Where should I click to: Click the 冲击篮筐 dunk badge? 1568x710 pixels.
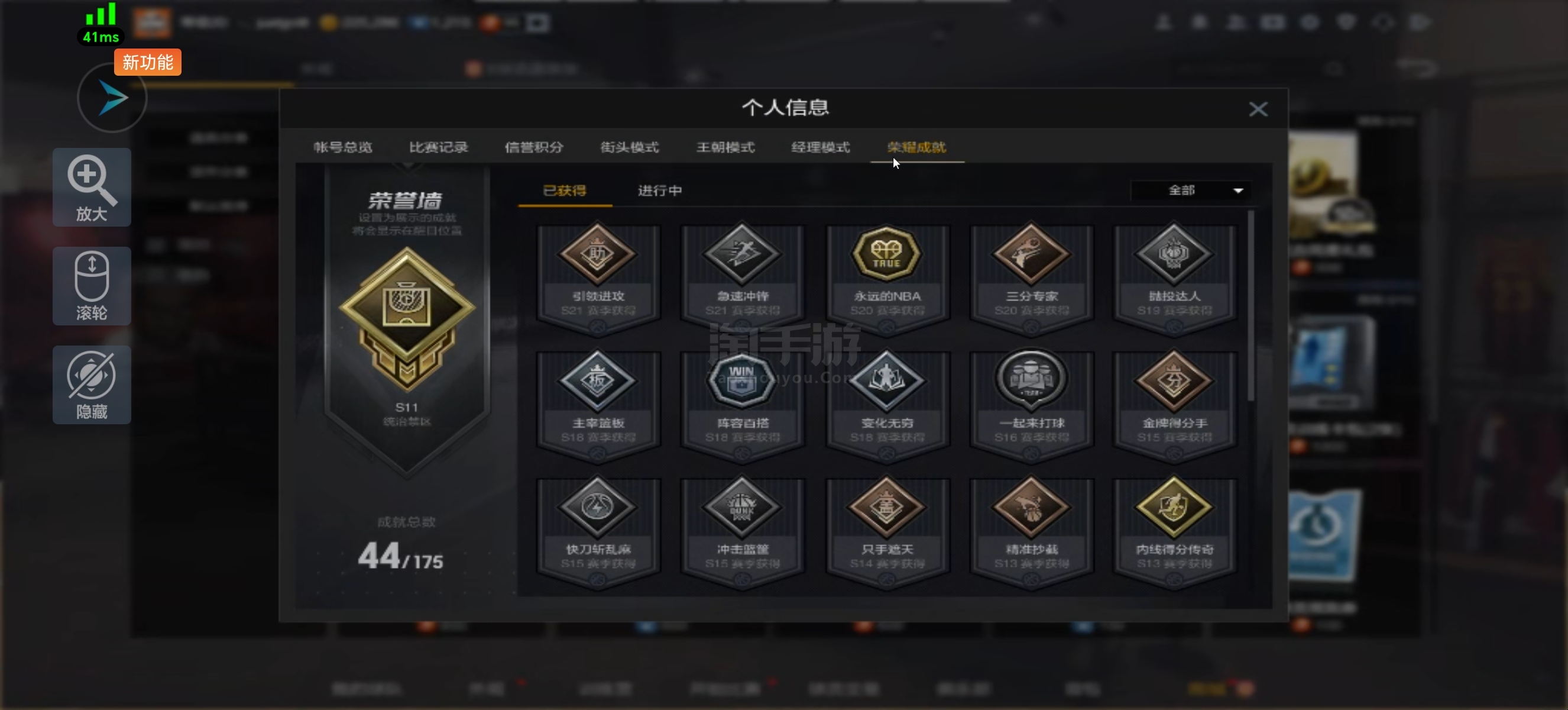coord(742,530)
